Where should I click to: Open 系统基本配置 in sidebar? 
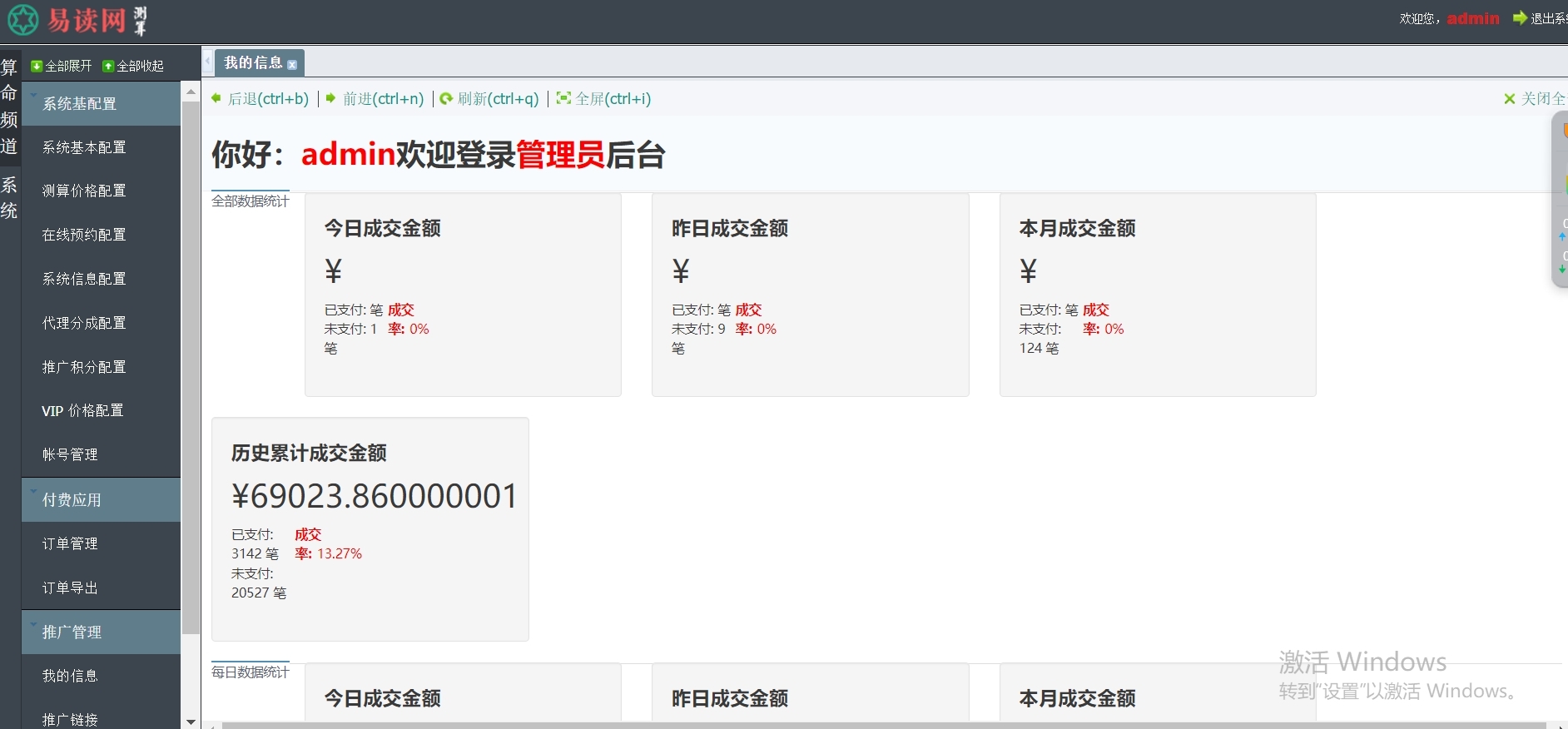click(x=84, y=147)
